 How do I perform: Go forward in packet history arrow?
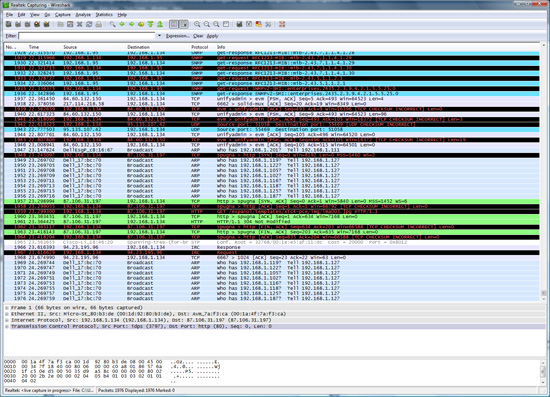[132, 24]
